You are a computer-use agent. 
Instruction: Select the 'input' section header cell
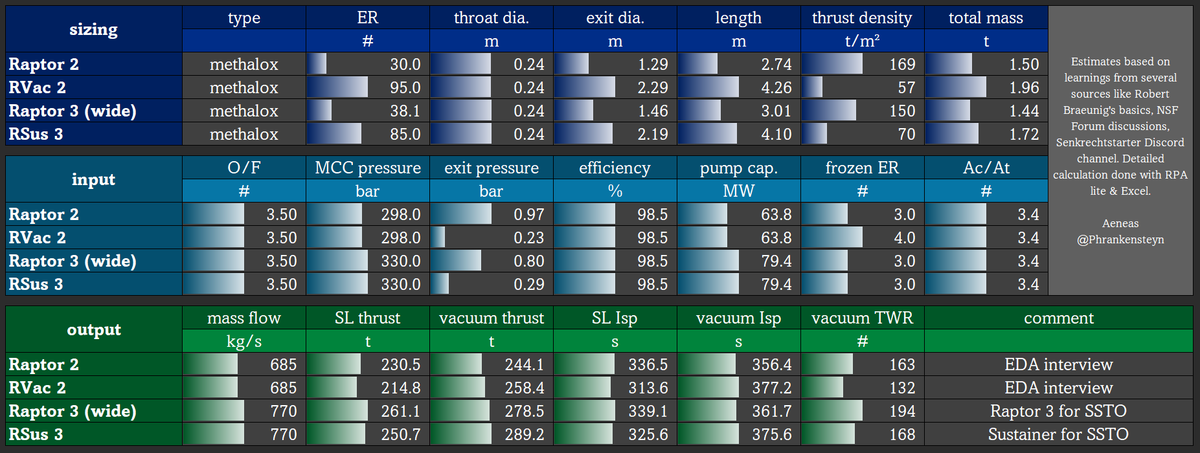[93, 179]
